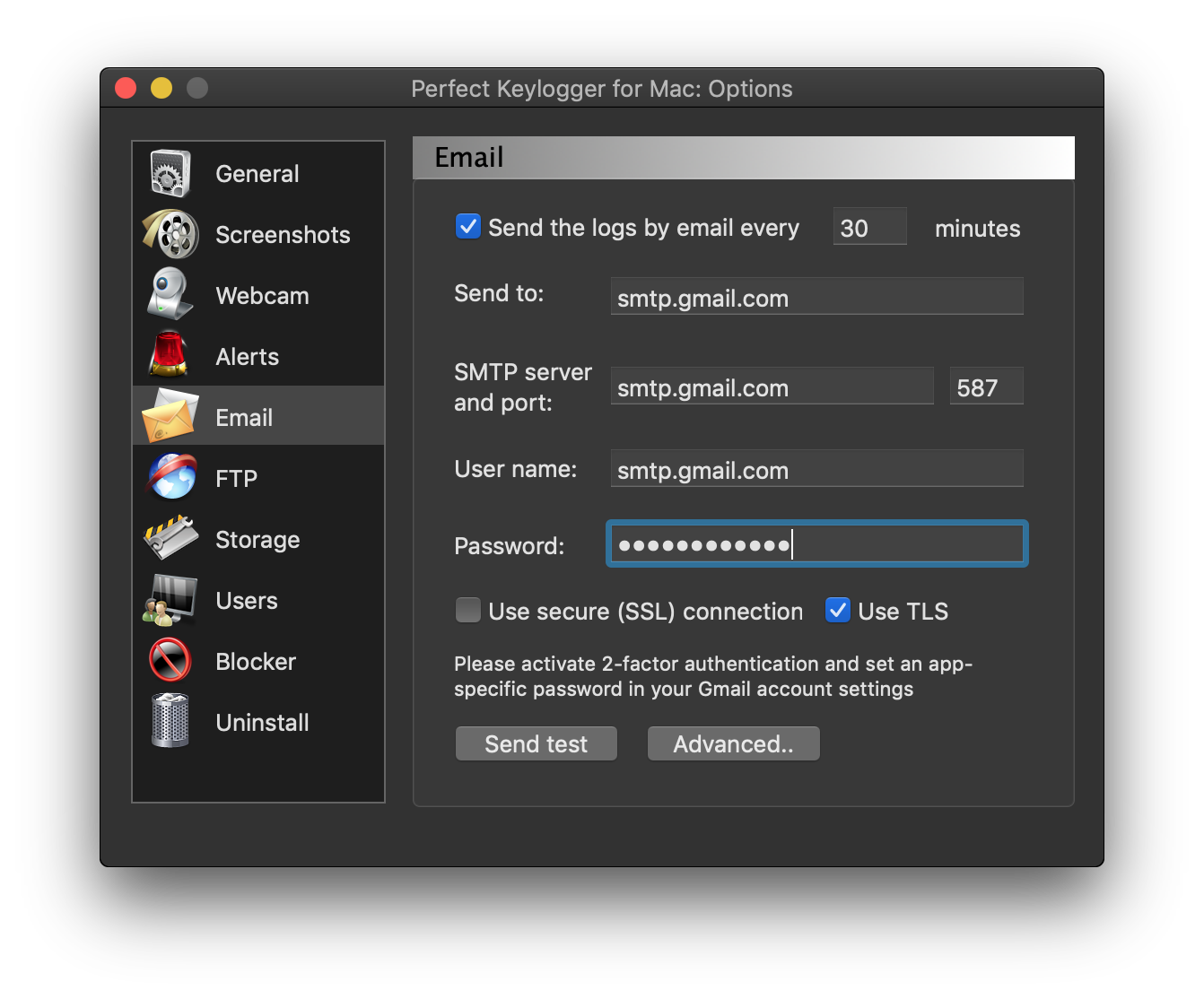Uncheck sending logs by email
The width and height of the screenshot is (1204, 999).
467,227
